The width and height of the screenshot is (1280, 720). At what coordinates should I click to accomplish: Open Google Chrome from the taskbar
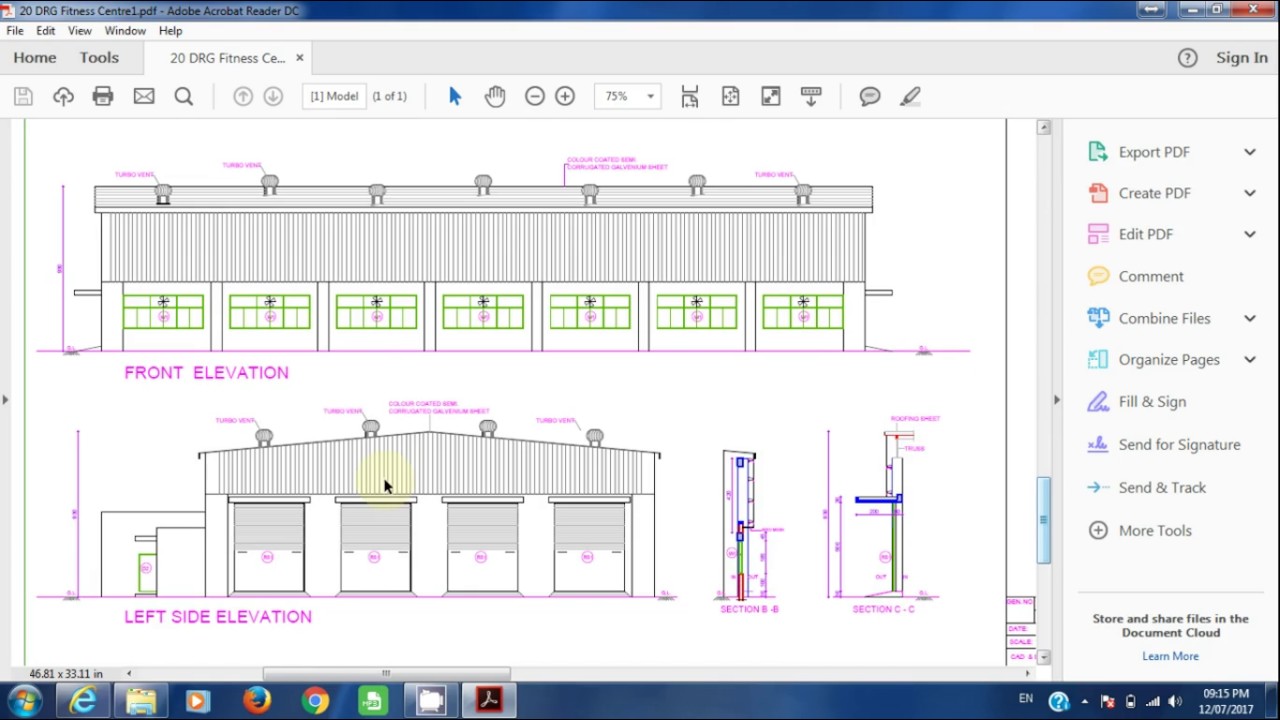[315, 701]
